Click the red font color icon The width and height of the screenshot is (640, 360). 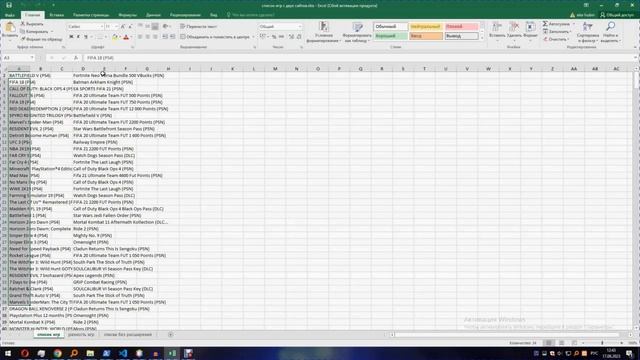[x=126, y=37]
